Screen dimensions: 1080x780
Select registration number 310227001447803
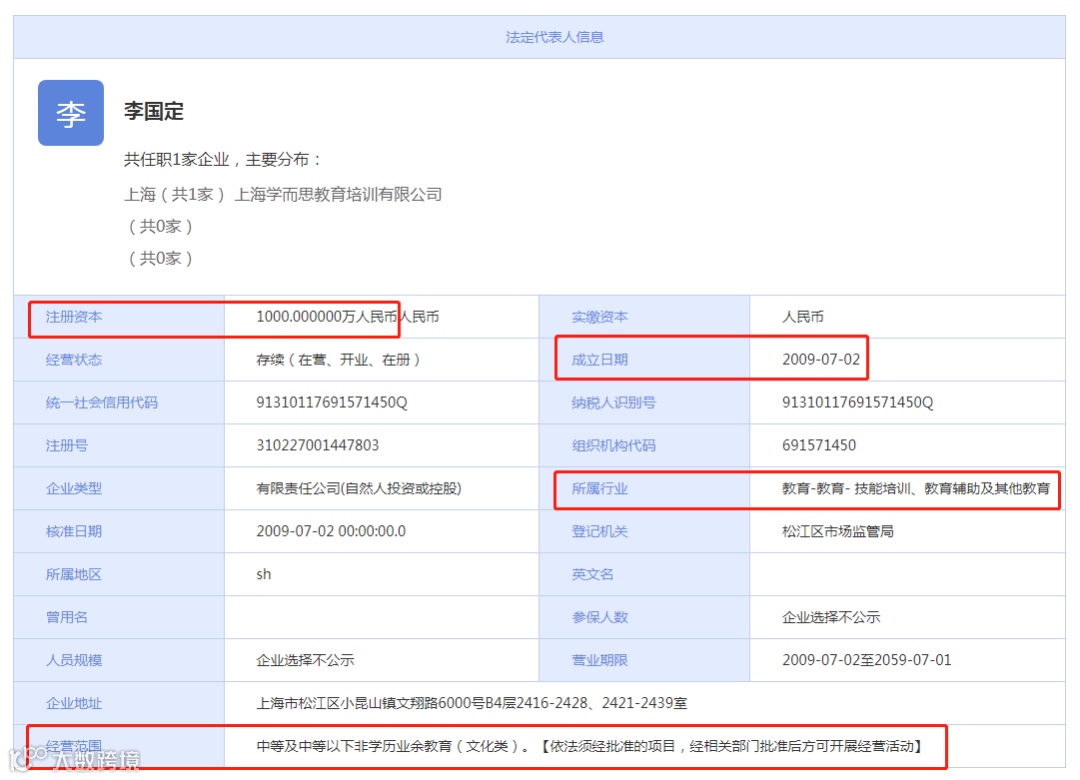318,446
